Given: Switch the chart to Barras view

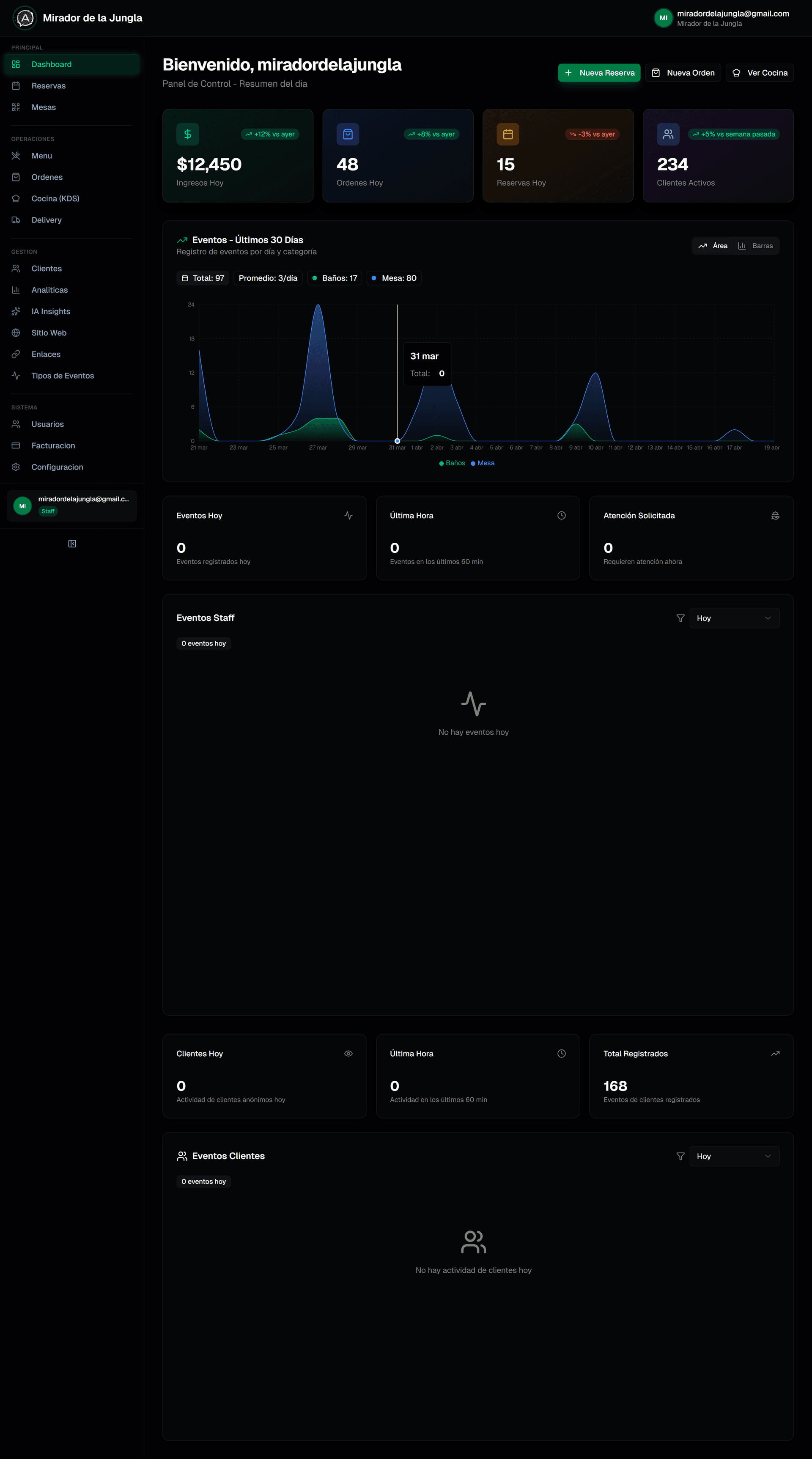Looking at the screenshot, I should [755, 246].
